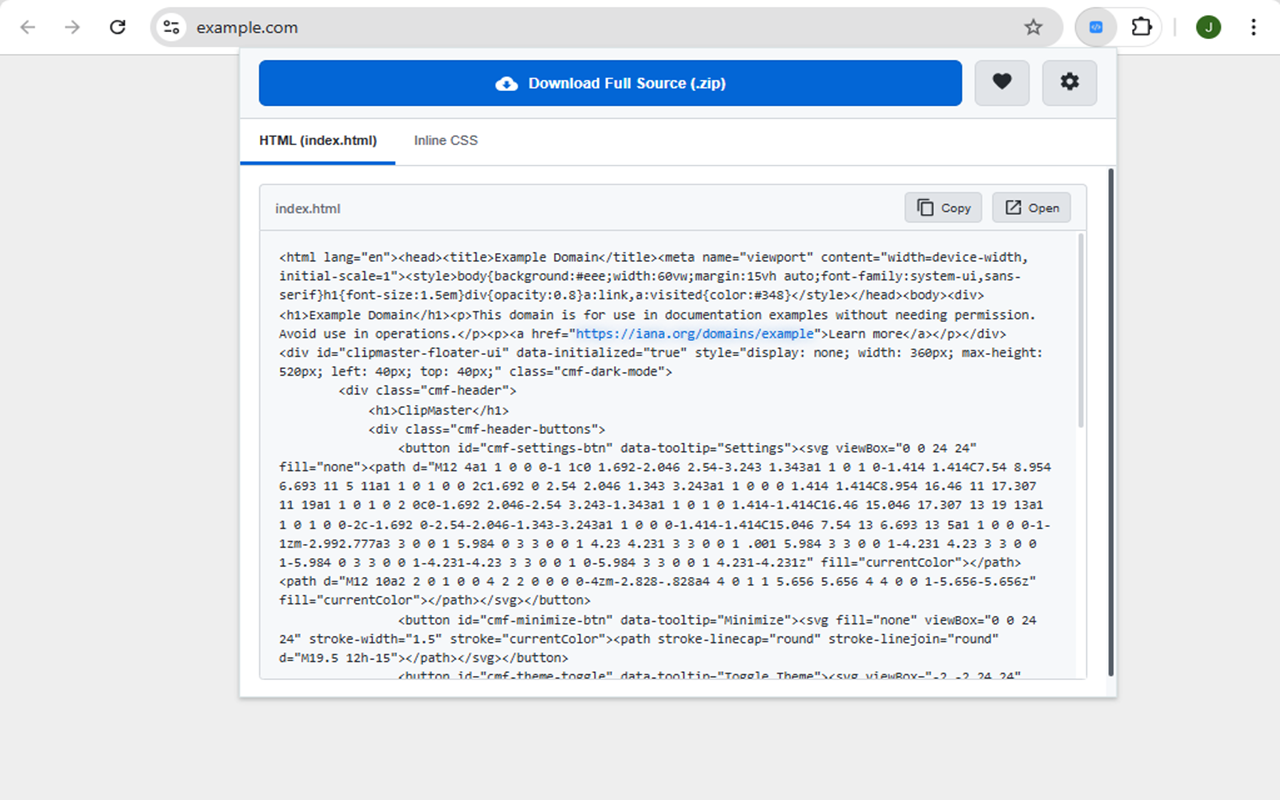Select the HTML (index.html) tab
The image size is (1280, 800).
coord(317,141)
